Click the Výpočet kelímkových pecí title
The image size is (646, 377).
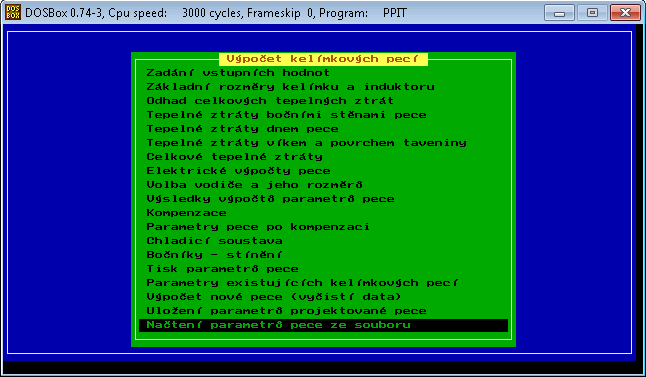323,59
